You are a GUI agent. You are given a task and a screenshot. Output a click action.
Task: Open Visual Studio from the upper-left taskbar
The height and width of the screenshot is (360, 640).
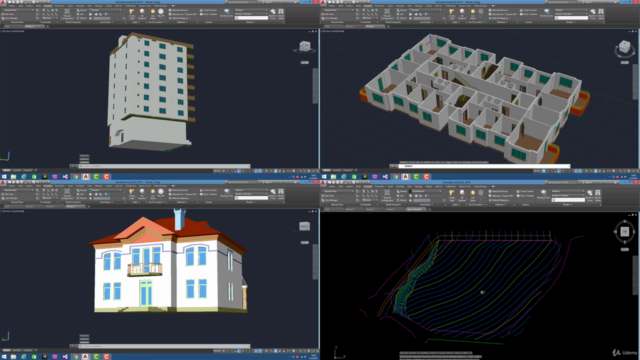click(65, 177)
